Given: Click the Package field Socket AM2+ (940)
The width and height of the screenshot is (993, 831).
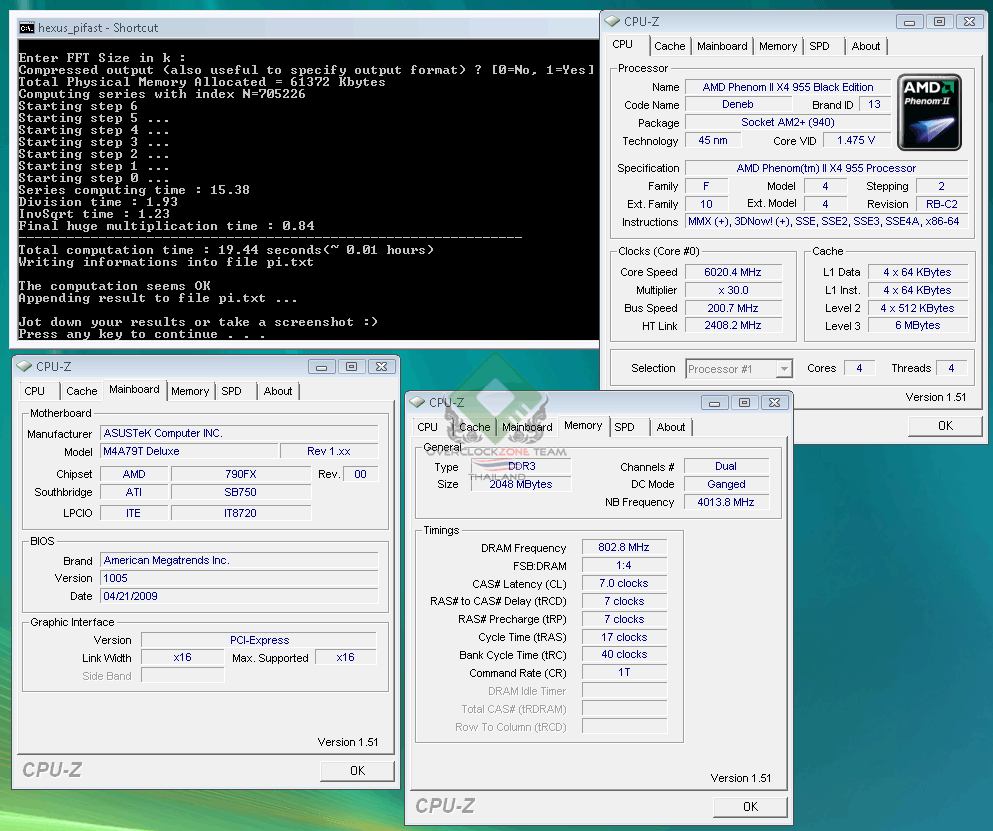Looking at the screenshot, I should (788, 122).
